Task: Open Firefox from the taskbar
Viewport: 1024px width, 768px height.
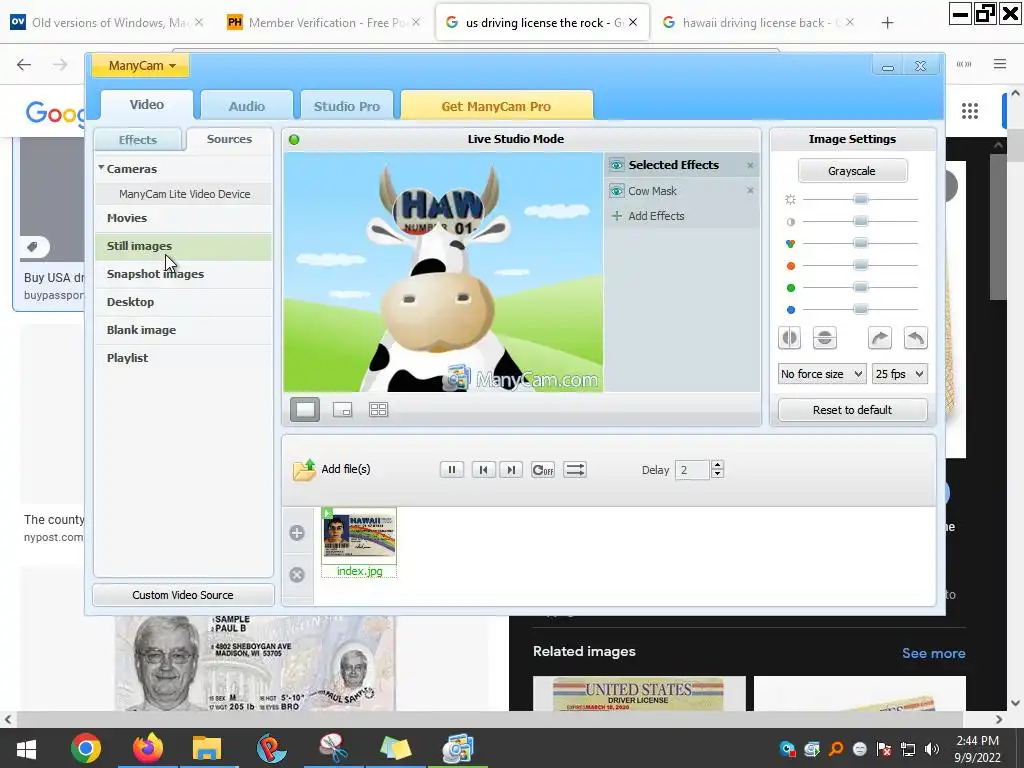Action: (x=148, y=748)
